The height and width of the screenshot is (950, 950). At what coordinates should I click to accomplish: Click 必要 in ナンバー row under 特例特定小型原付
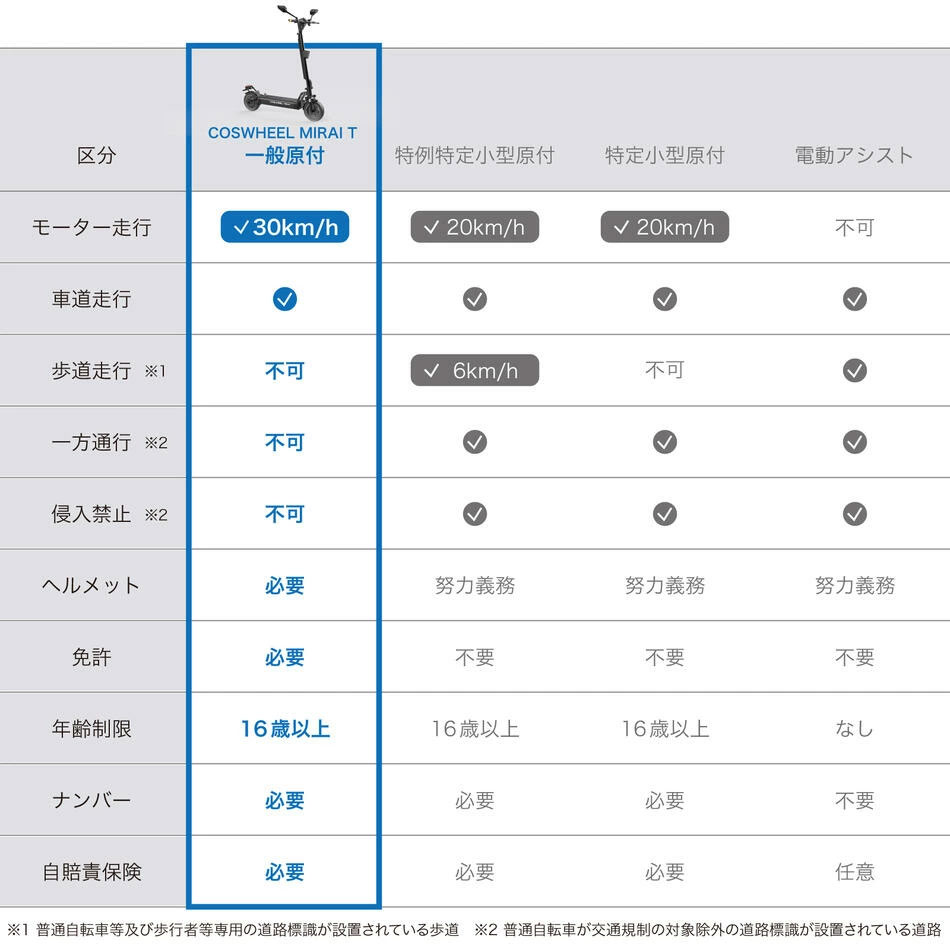tap(474, 800)
